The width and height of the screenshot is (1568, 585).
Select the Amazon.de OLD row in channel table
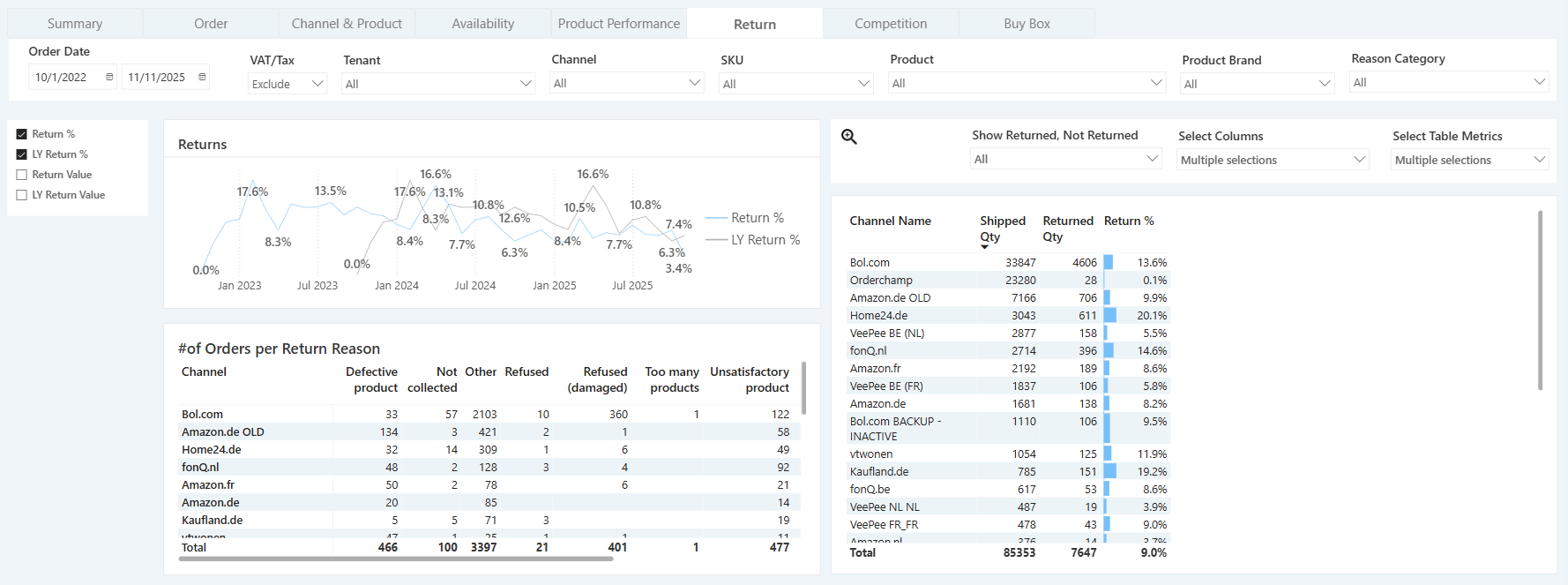click(x=1008, y=297)
